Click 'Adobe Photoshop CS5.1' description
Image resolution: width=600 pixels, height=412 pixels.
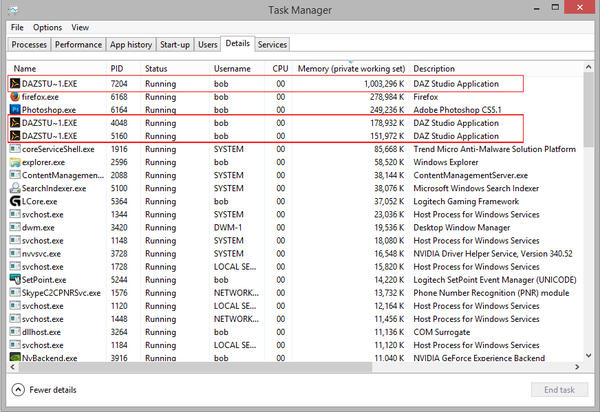[457, 110]
